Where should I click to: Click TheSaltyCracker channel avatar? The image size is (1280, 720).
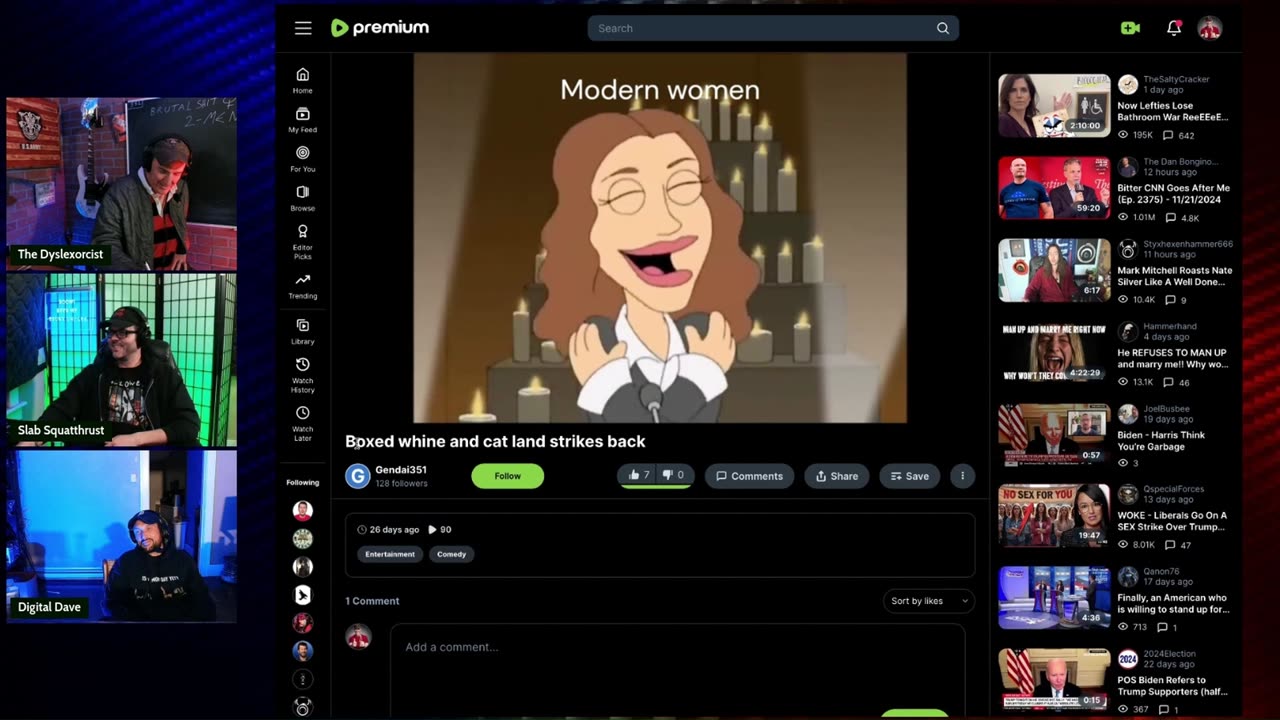click(1128, 84)
